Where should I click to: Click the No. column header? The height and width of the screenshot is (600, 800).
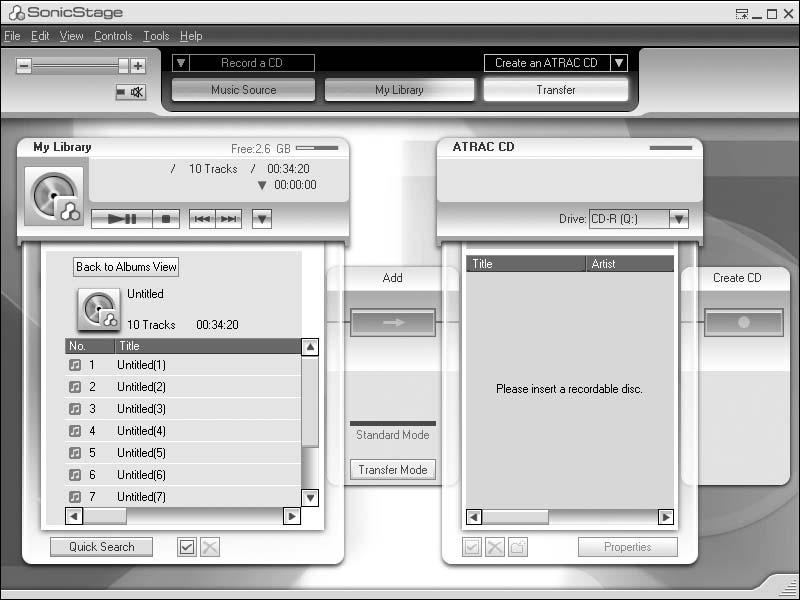pos(90,346)
